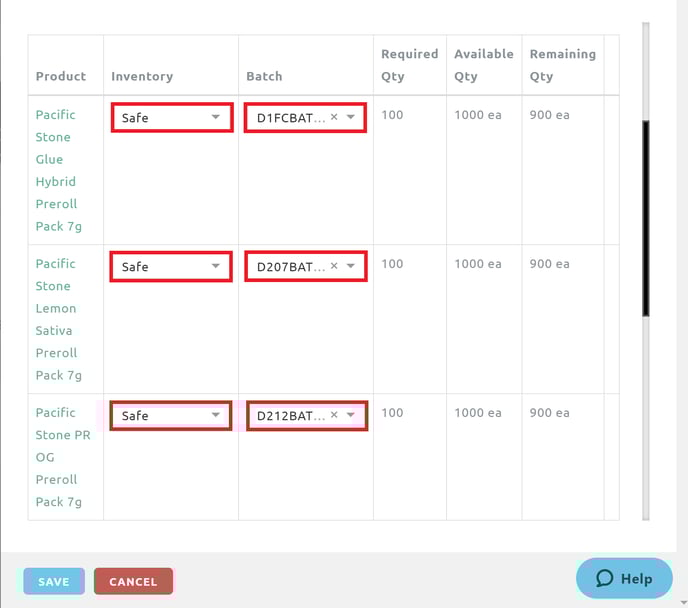Image resolution: width=688 pixels, height=608 pixels.
Task: Clear the D212BAT batch selection
Action: pyautogui.click(x=334, y=415)
